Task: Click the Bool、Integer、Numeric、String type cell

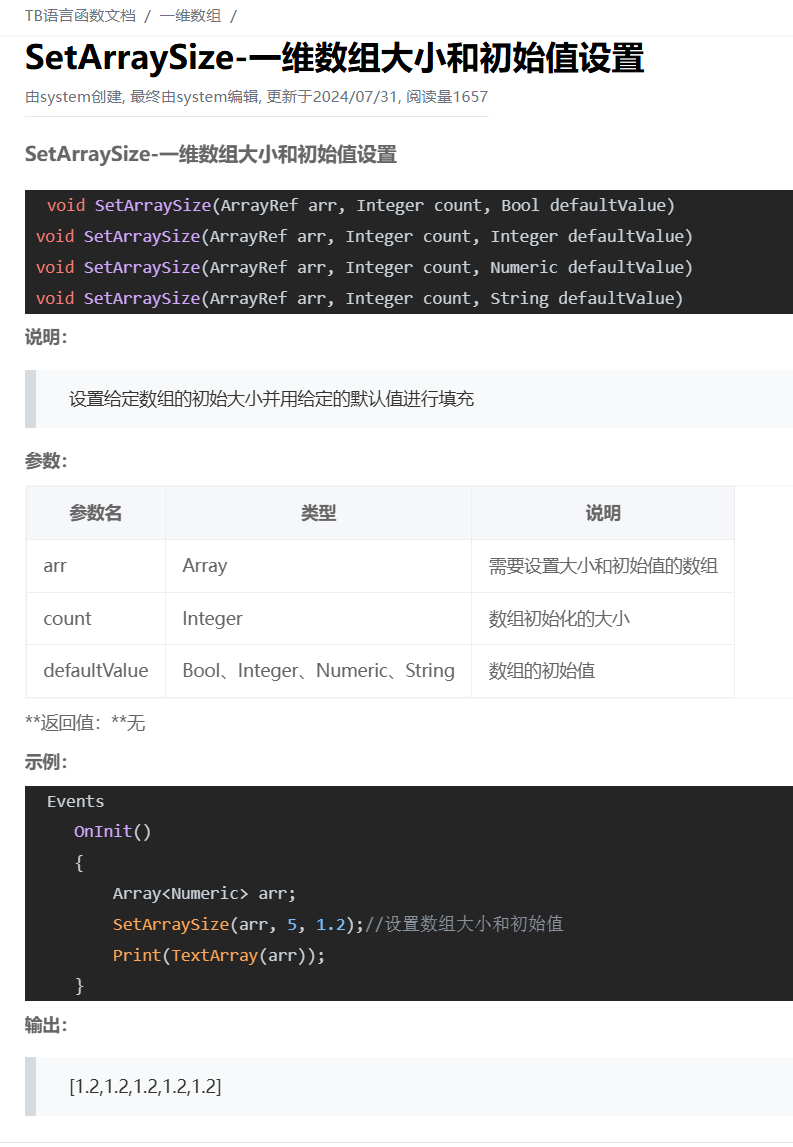Action: pos(318,671)
